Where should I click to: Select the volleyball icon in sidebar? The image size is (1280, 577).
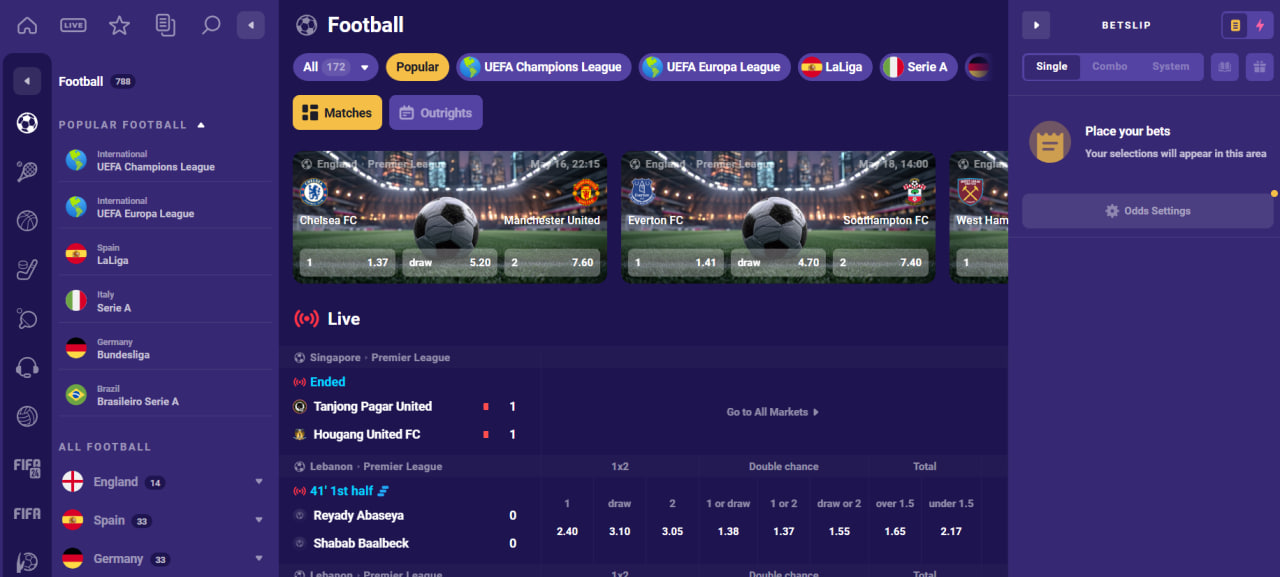pyautogui.click(x=27, y=416)
